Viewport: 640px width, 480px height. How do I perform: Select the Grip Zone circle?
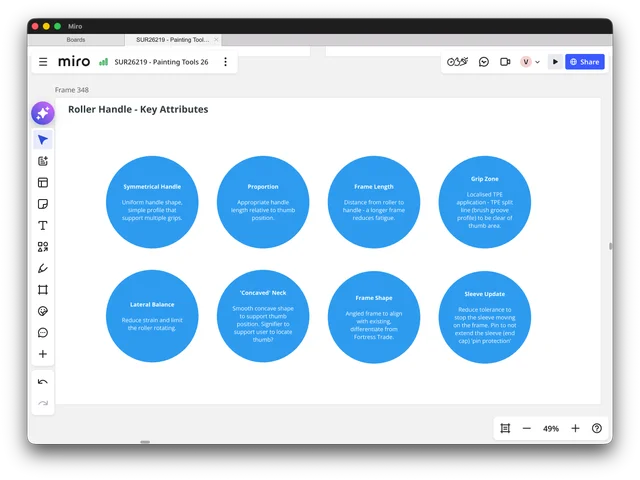click(485, 202)
